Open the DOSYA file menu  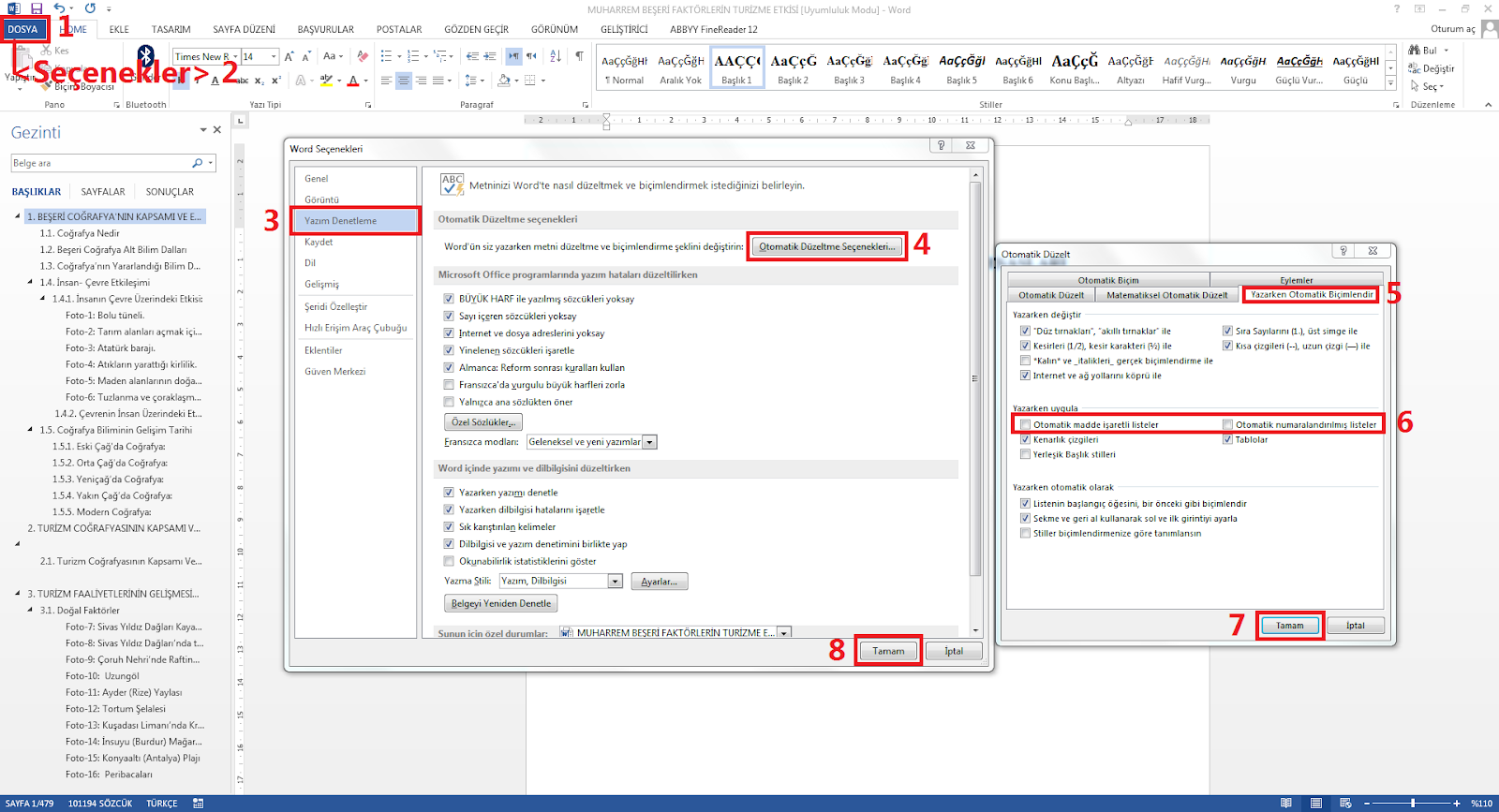pos(22,29)
